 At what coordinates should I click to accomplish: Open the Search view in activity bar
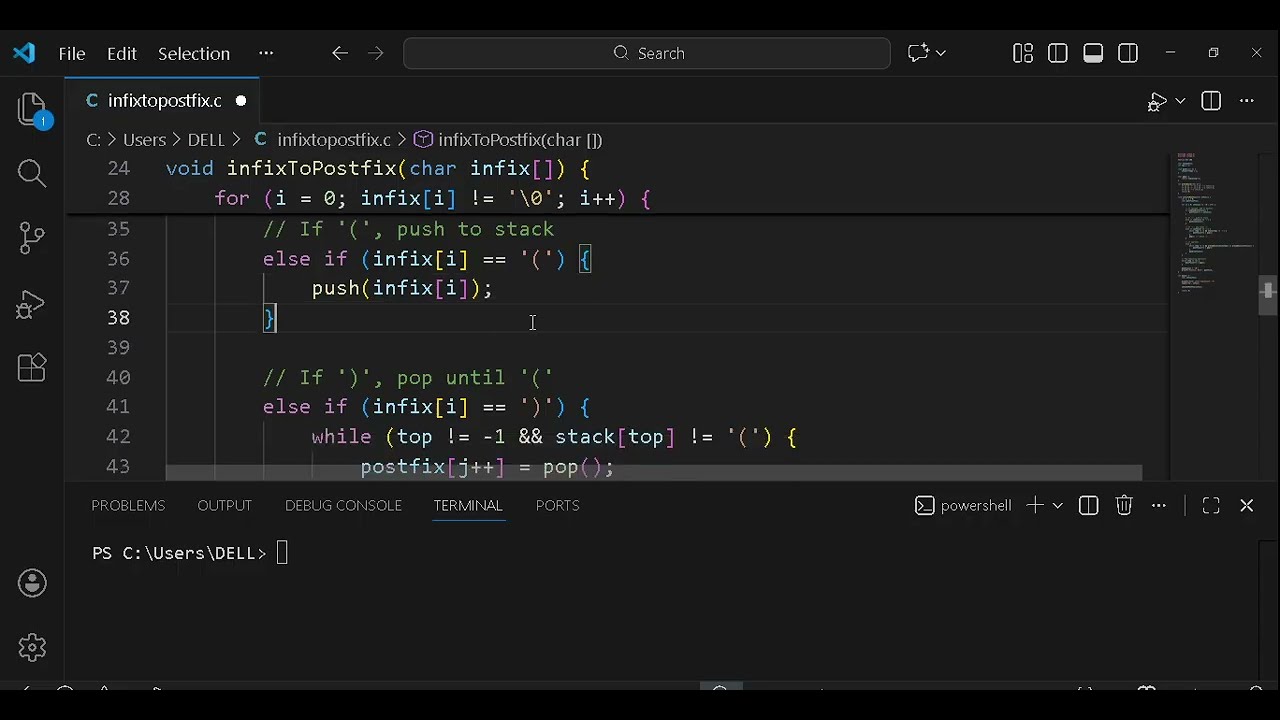pyautogui.click(x=32, y=173)
